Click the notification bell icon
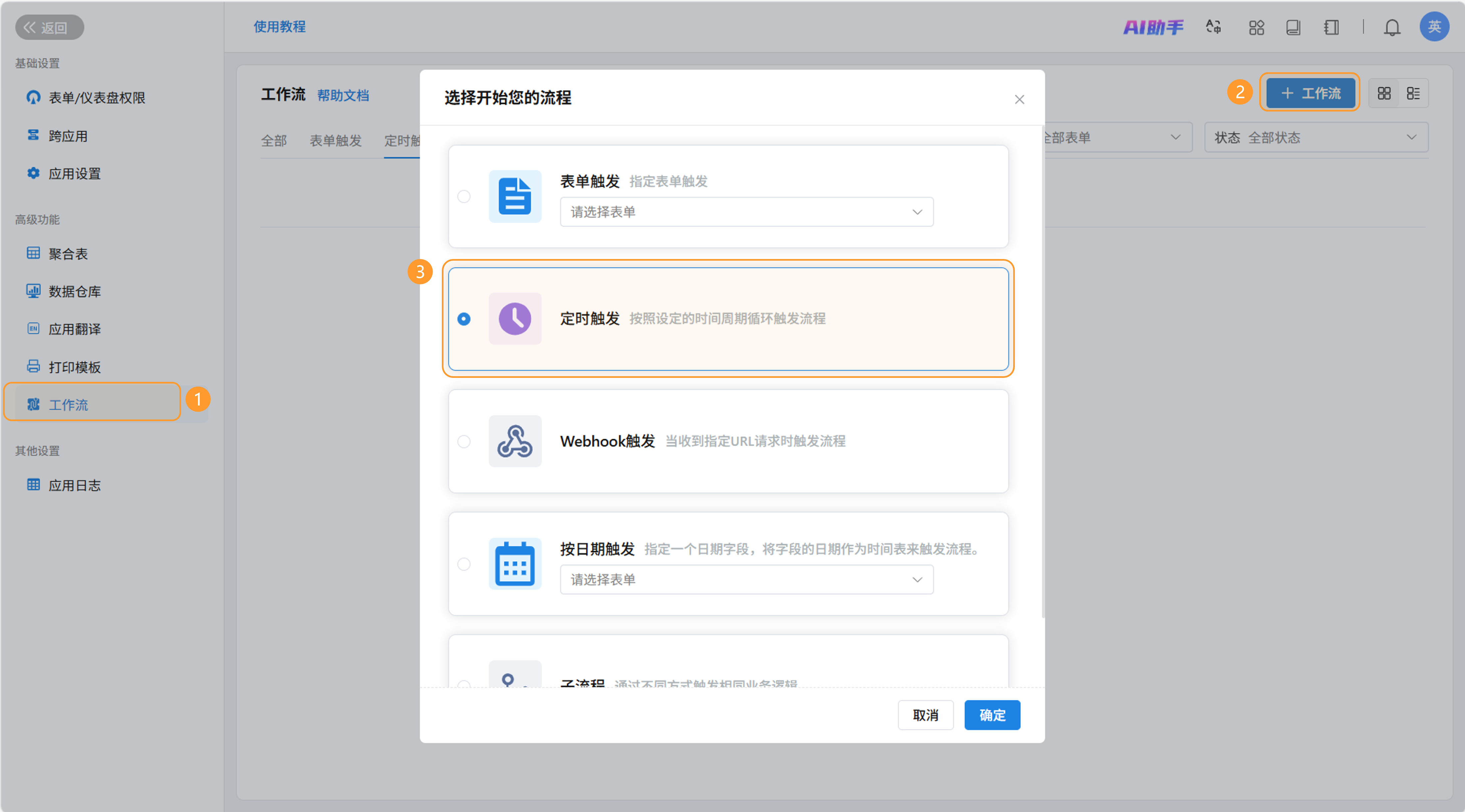The height and width of the screenshot is (812, 1465). pyautogui.click(x=1391, y=27)
